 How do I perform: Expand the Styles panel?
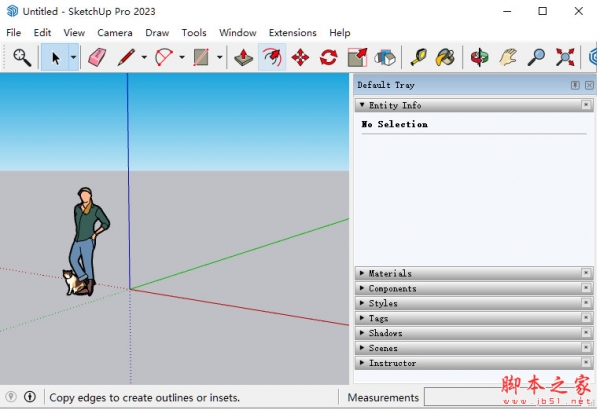[362, 303]
